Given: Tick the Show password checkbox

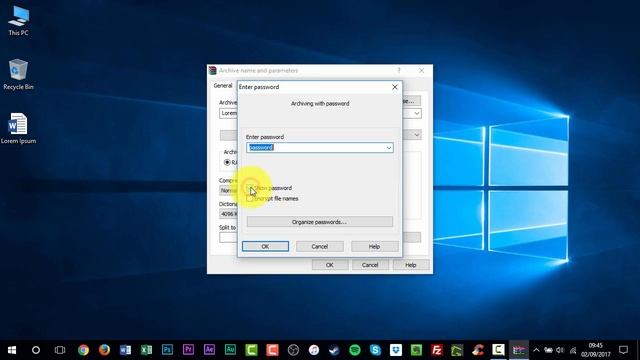Looking at the screenshot, I should [x=250, y=188].
